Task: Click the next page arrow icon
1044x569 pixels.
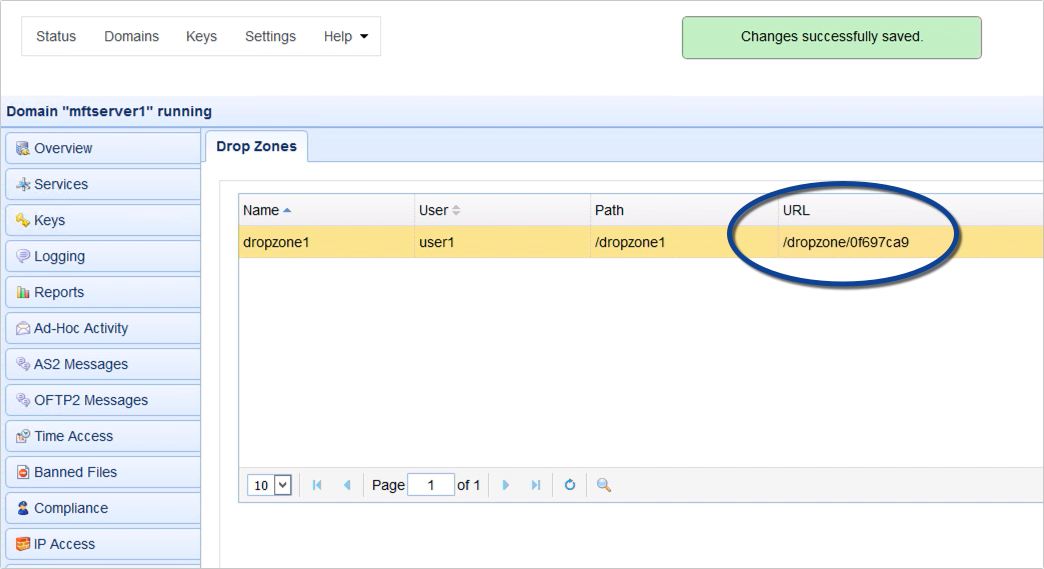Action: click(x=506, y=485)
